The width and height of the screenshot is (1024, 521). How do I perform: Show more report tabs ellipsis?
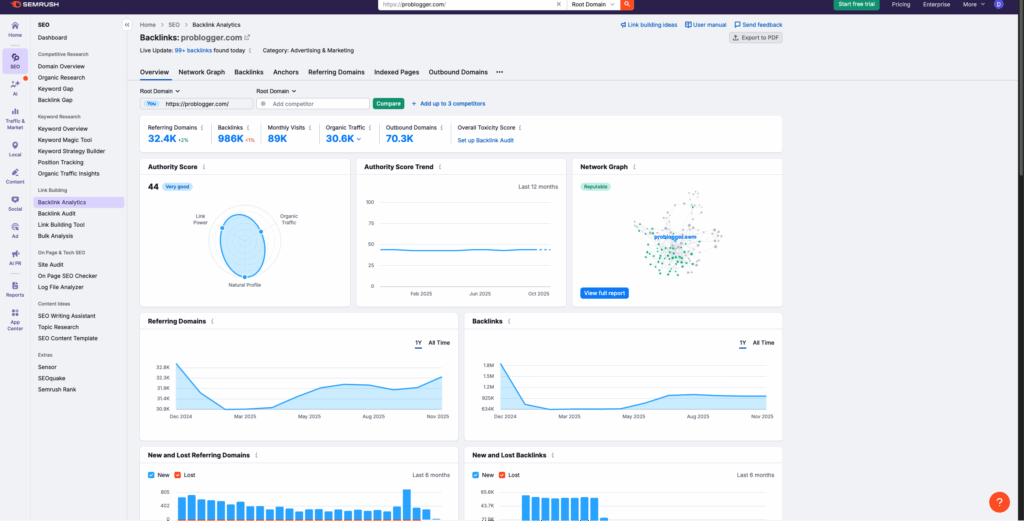(x=500, y=72)
